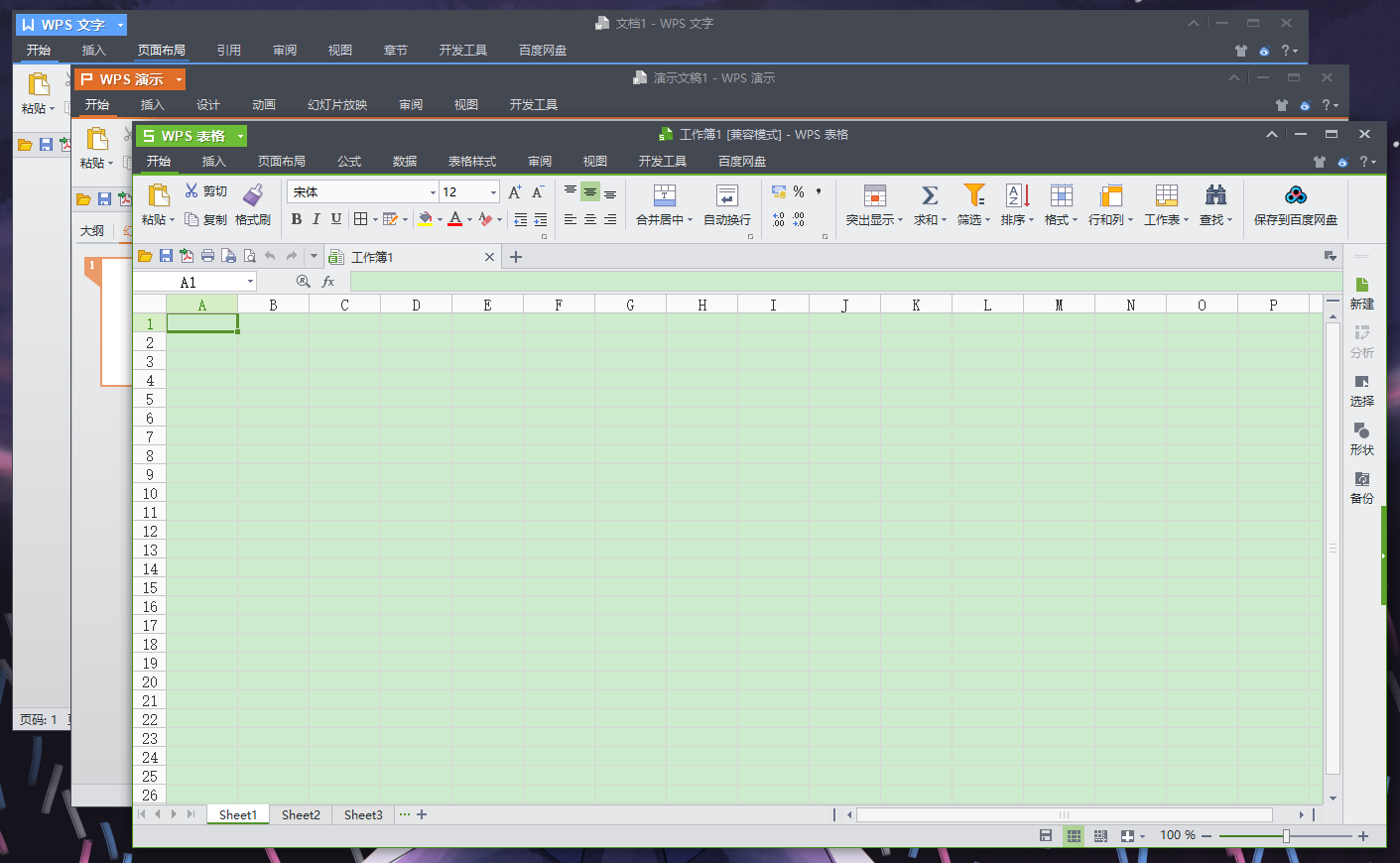Click the New (新建) icon in right sidebar
This screenshot has width=1400, height=863.
[1361, 286]
